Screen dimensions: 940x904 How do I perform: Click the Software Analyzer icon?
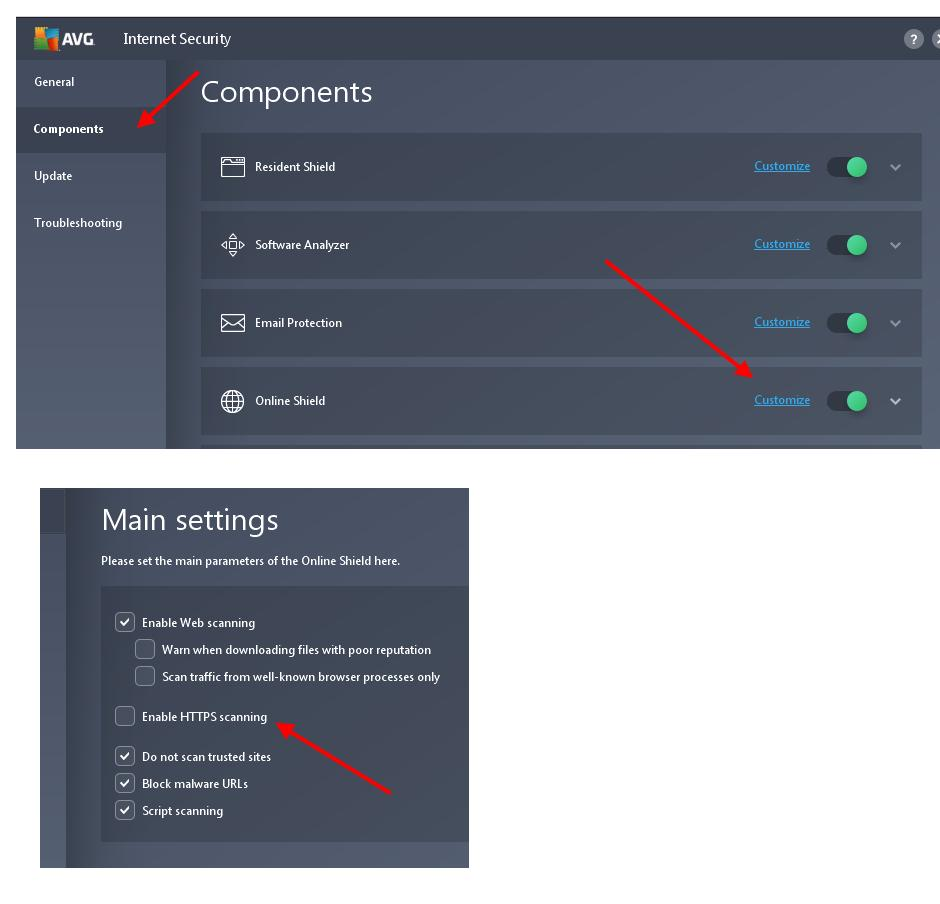233,245
